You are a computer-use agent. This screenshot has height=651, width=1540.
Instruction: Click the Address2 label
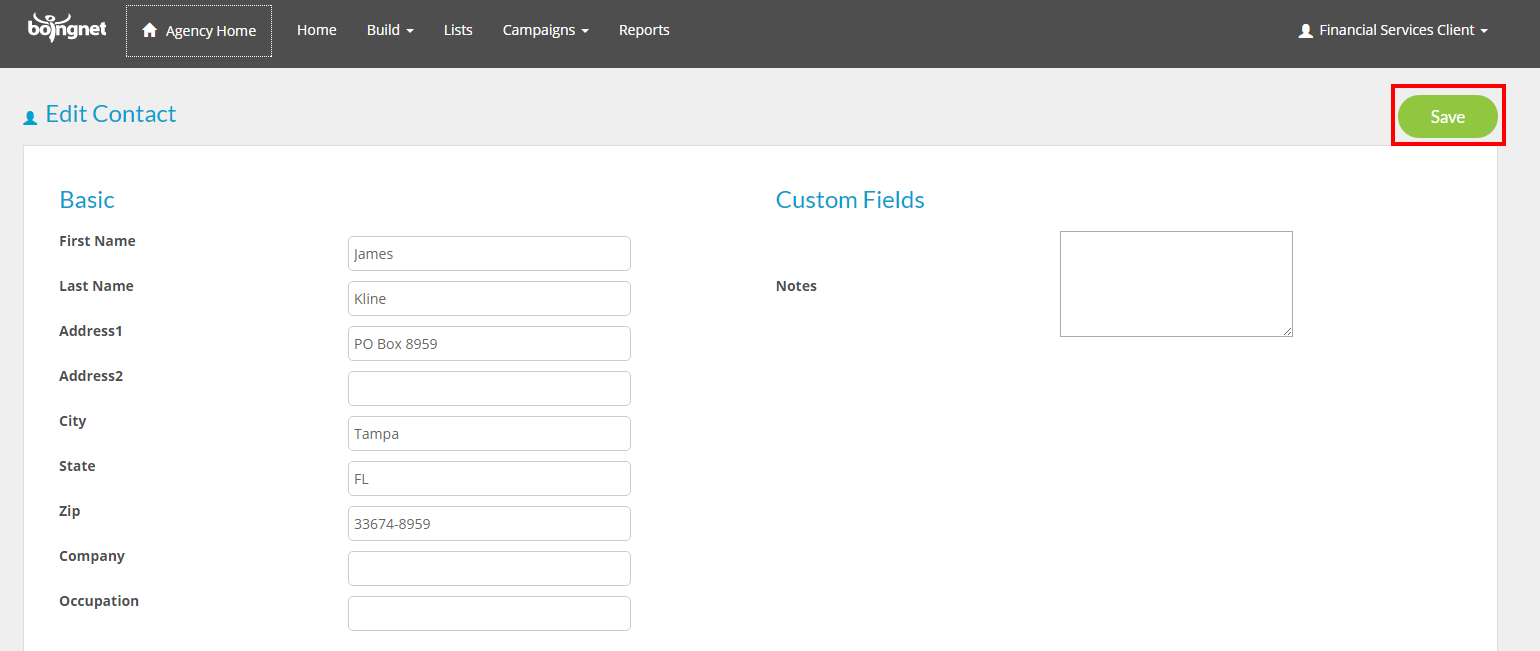tap(91, 376)
